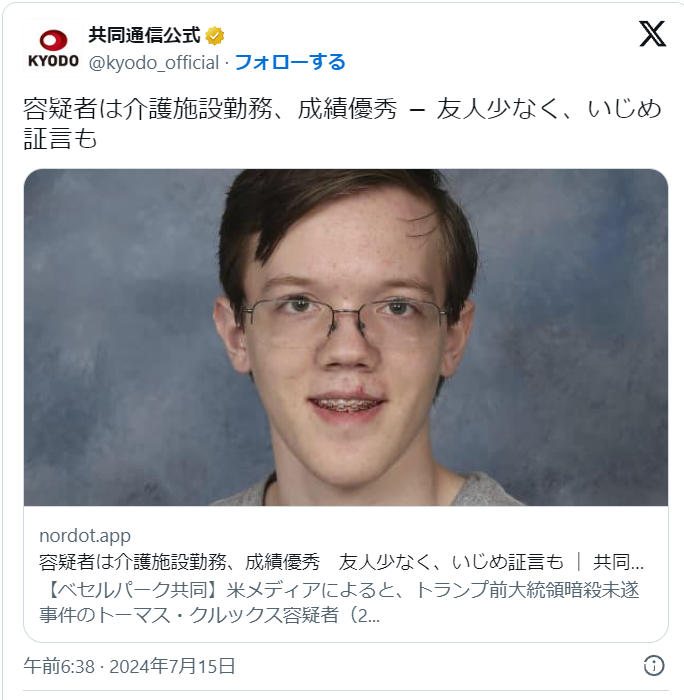Click the KYODO wordmark under logo
The height and width of the screenshot is (700, 684).
coord(53,61)
